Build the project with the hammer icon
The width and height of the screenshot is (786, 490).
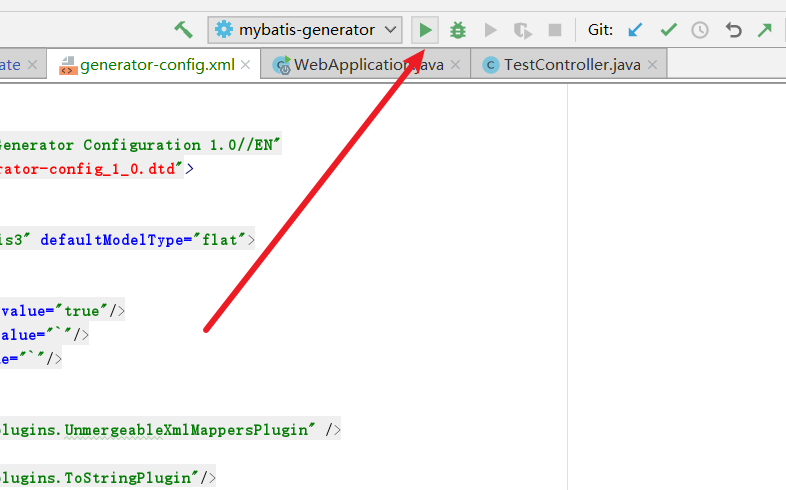pos(183,30)
